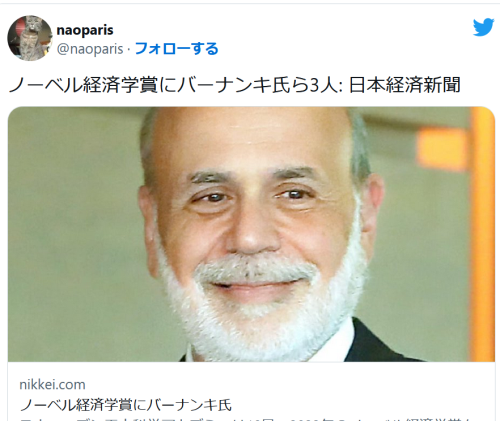Click the bold naoparis display name
The width and height of the screenshot is (500, 421).
(85, 30)
